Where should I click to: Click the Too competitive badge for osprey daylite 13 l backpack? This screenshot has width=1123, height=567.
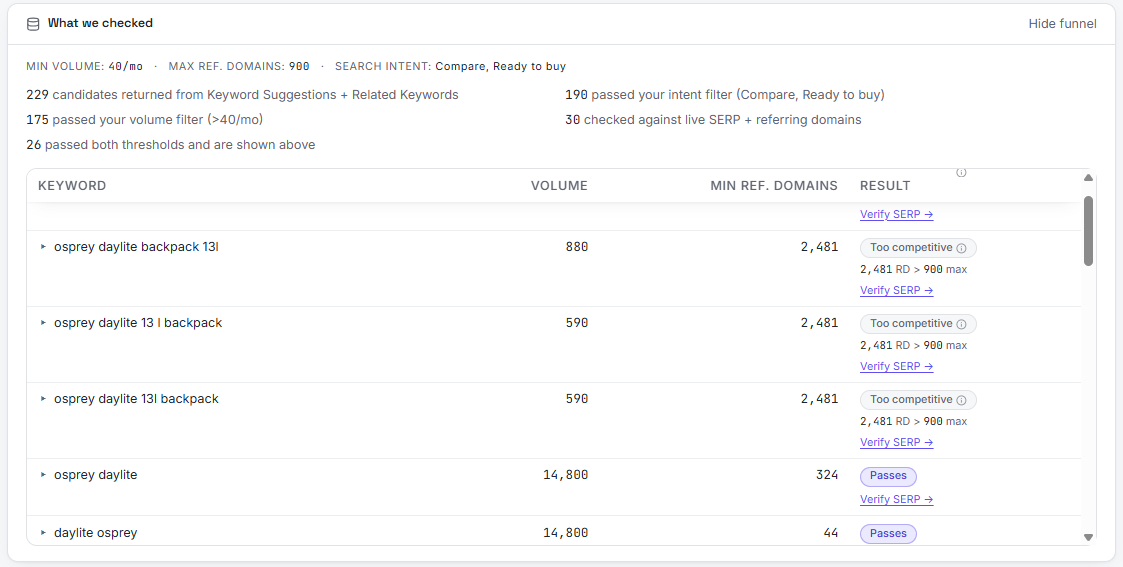[918, 324]
